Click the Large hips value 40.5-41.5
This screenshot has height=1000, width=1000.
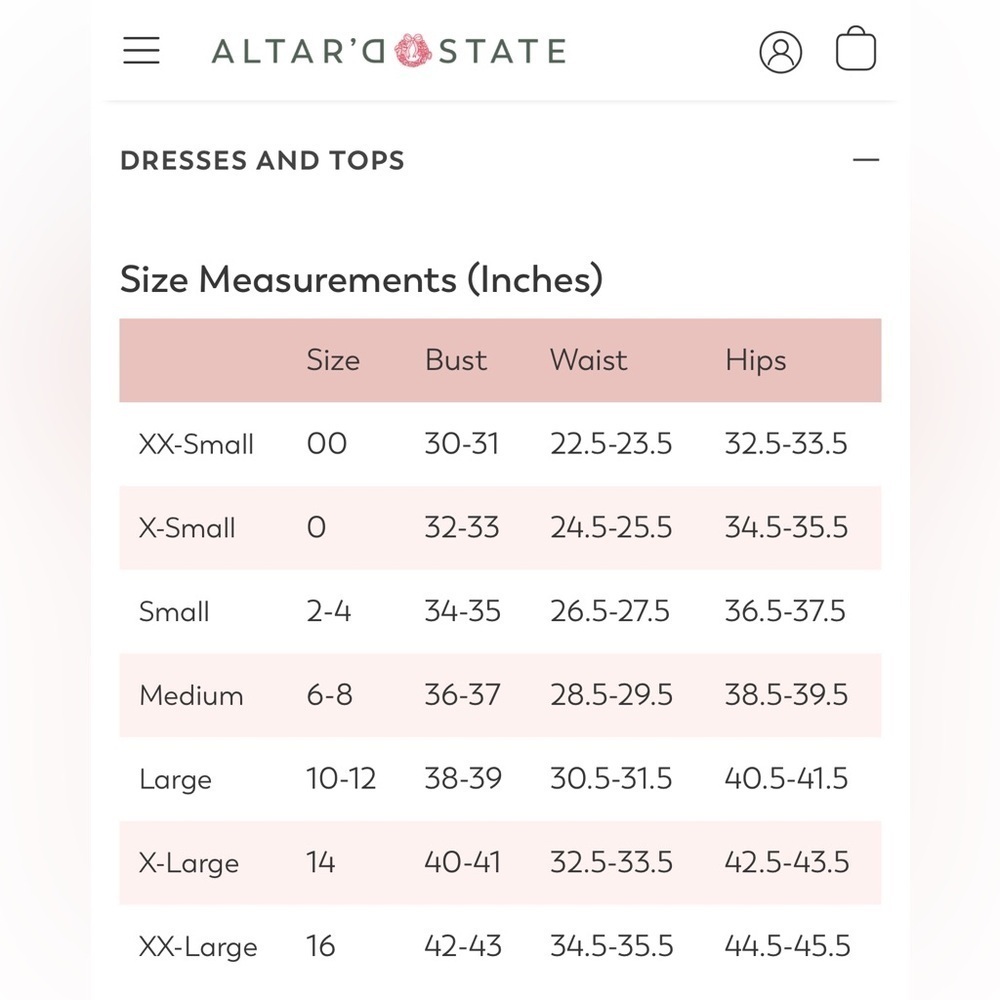click(786, 779)
